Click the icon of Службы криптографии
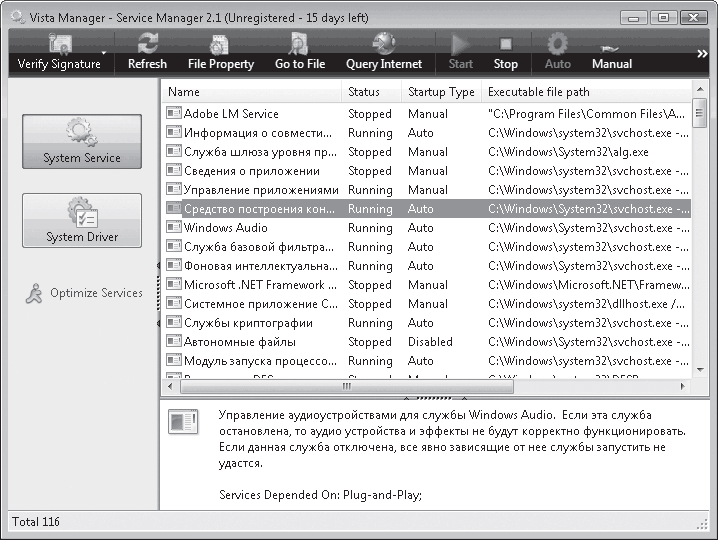Viewport: 718px width, 540px height. 174,322
